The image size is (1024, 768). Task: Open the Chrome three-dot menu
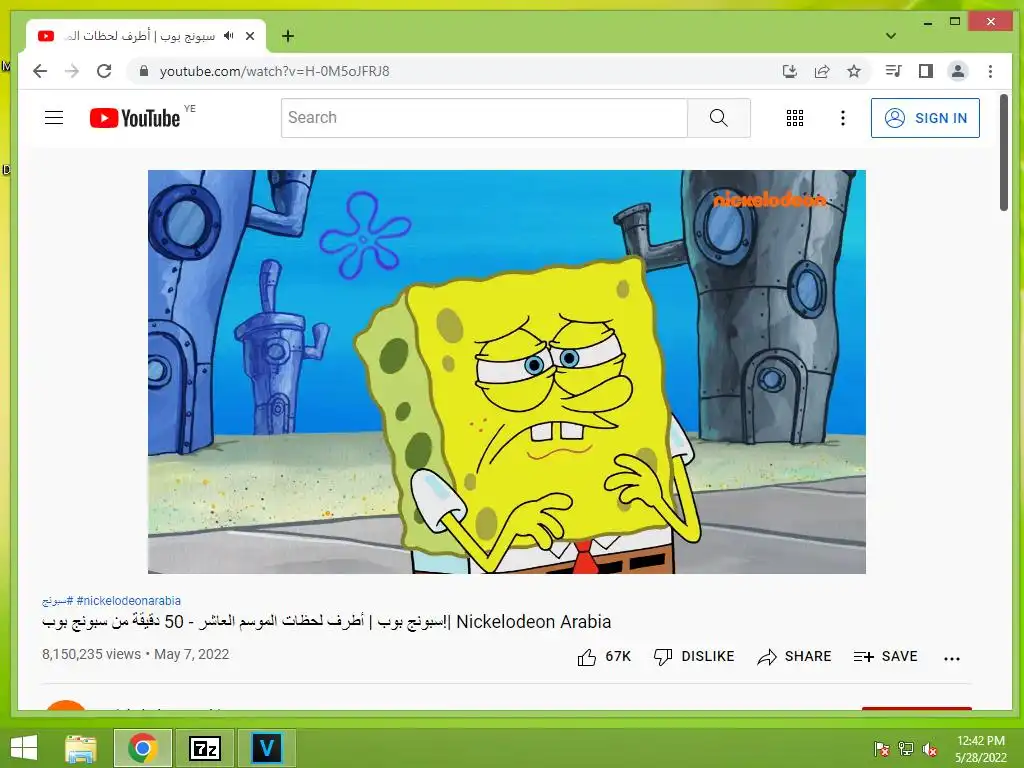(990, 71)
